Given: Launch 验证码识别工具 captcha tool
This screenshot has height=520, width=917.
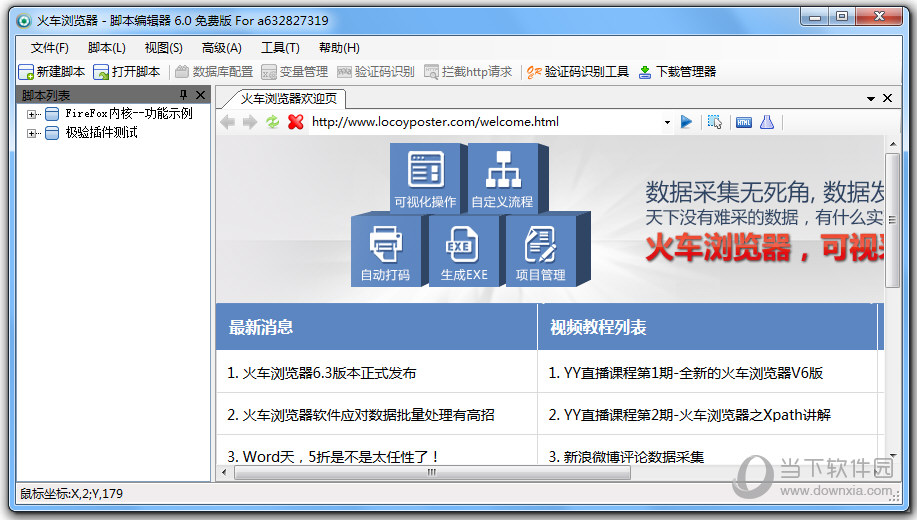Looking at the screenshot, I should 578,72.
